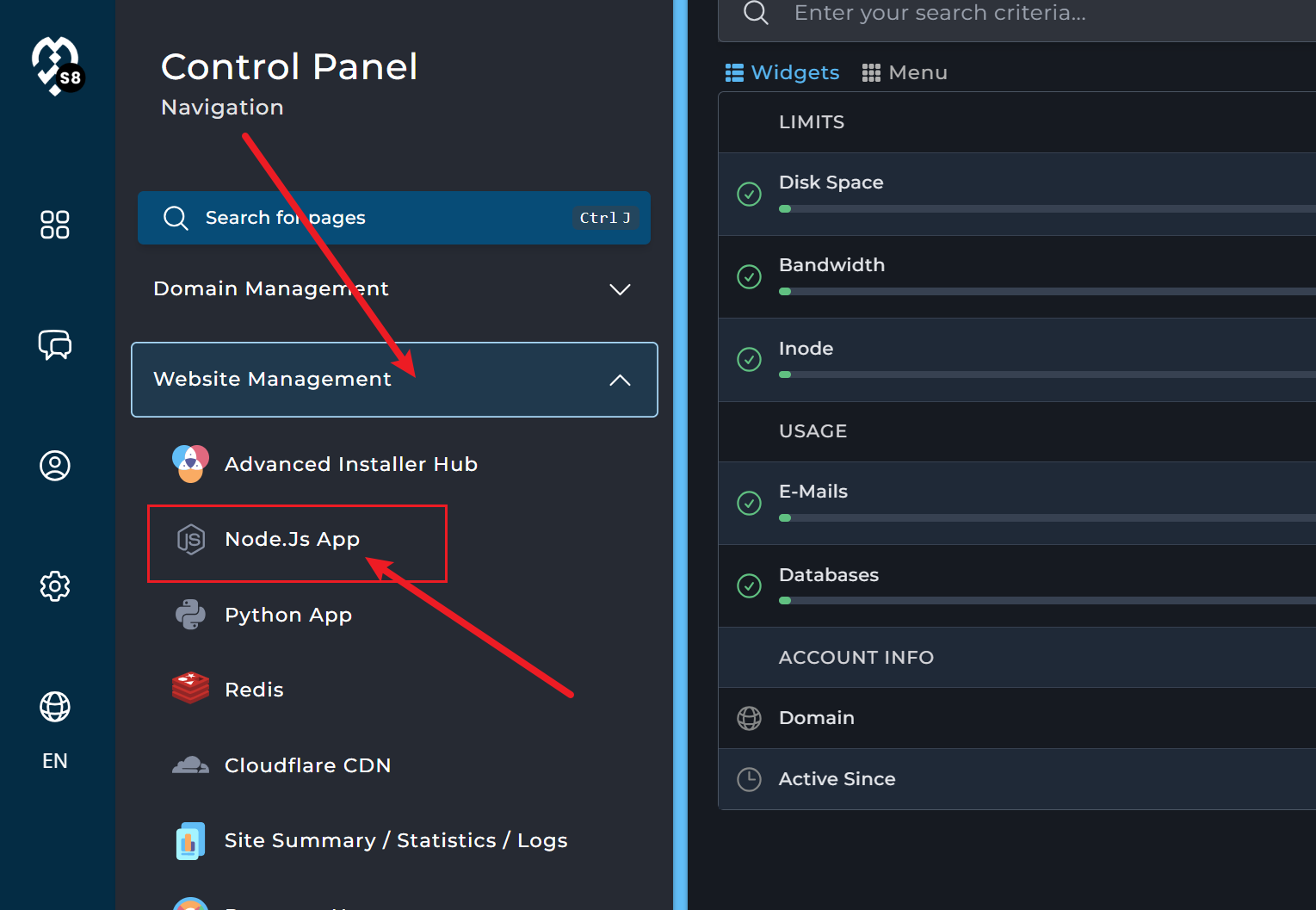Open Redis from the navigation list
Image resolution: width=1316 pixels, height=910 pixels.
[254, 690]
